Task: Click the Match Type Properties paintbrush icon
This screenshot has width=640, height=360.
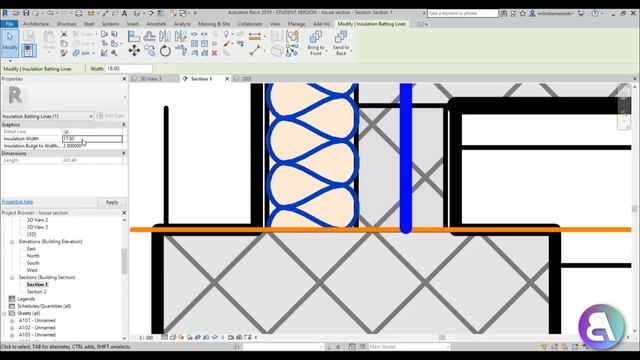Action: (64, 53)
